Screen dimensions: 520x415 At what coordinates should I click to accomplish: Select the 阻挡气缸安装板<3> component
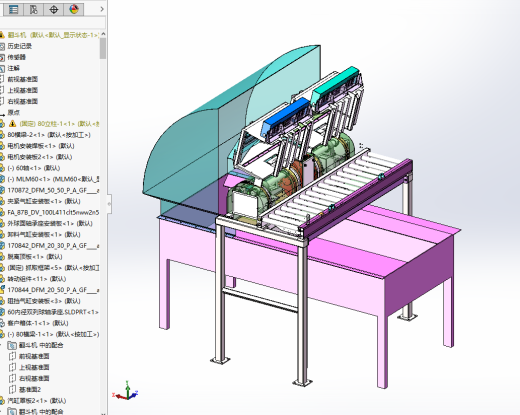click(x=44, y=301)
